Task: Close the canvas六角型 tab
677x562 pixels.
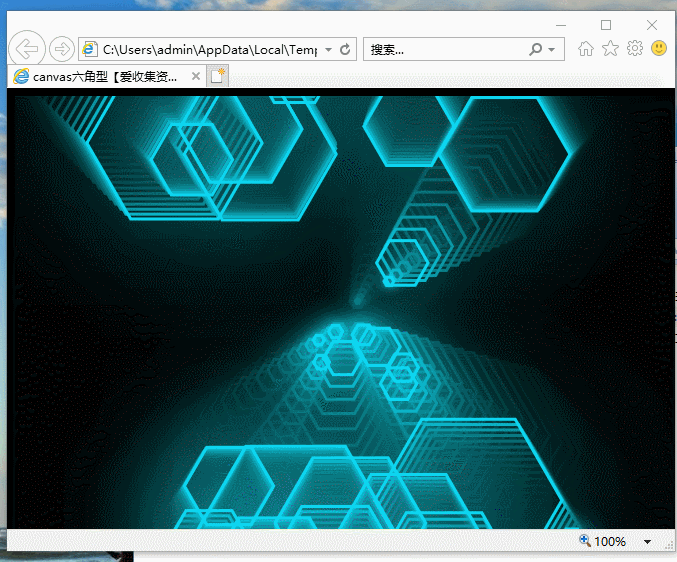Action: 196,76
